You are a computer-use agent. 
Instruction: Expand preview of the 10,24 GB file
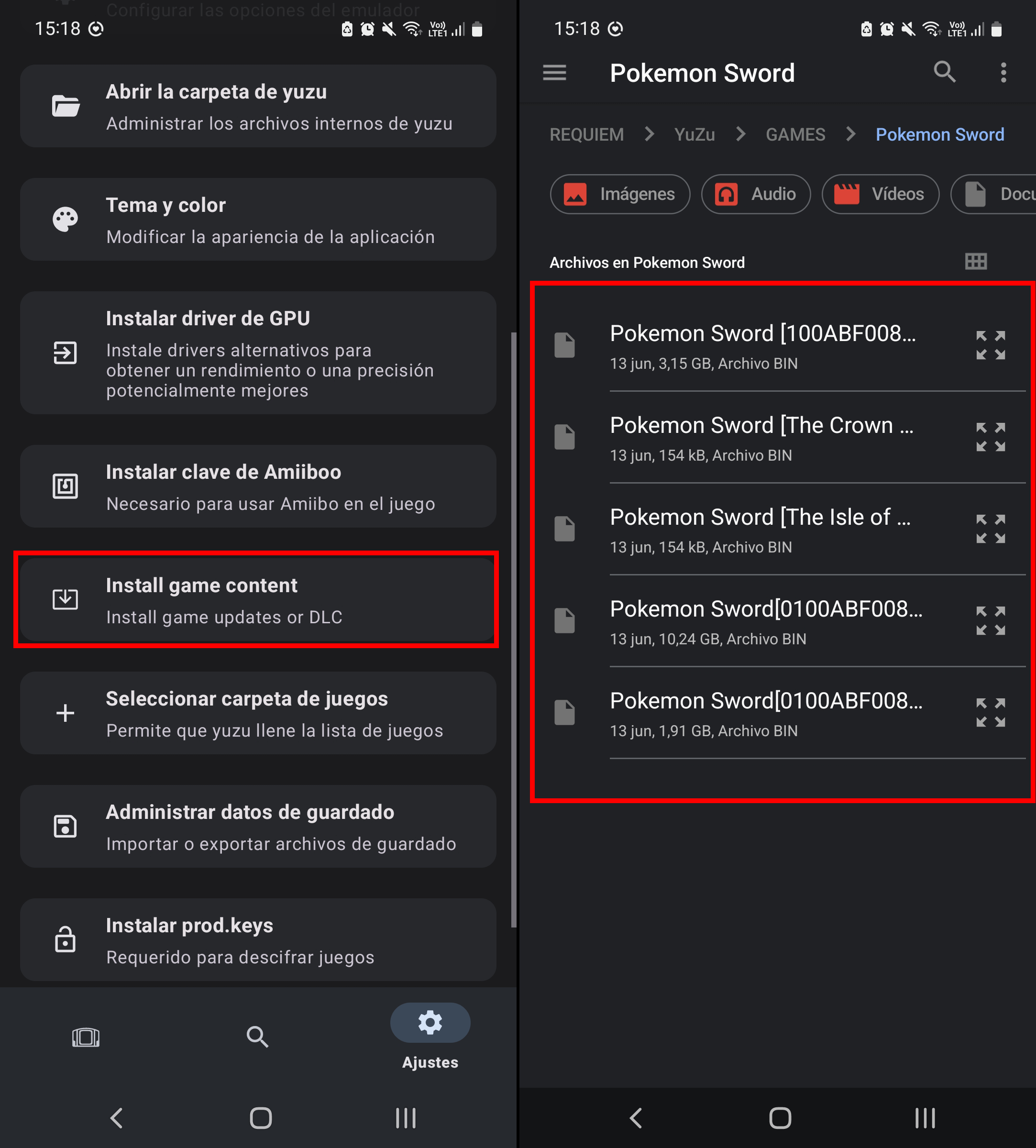point(991,620)
